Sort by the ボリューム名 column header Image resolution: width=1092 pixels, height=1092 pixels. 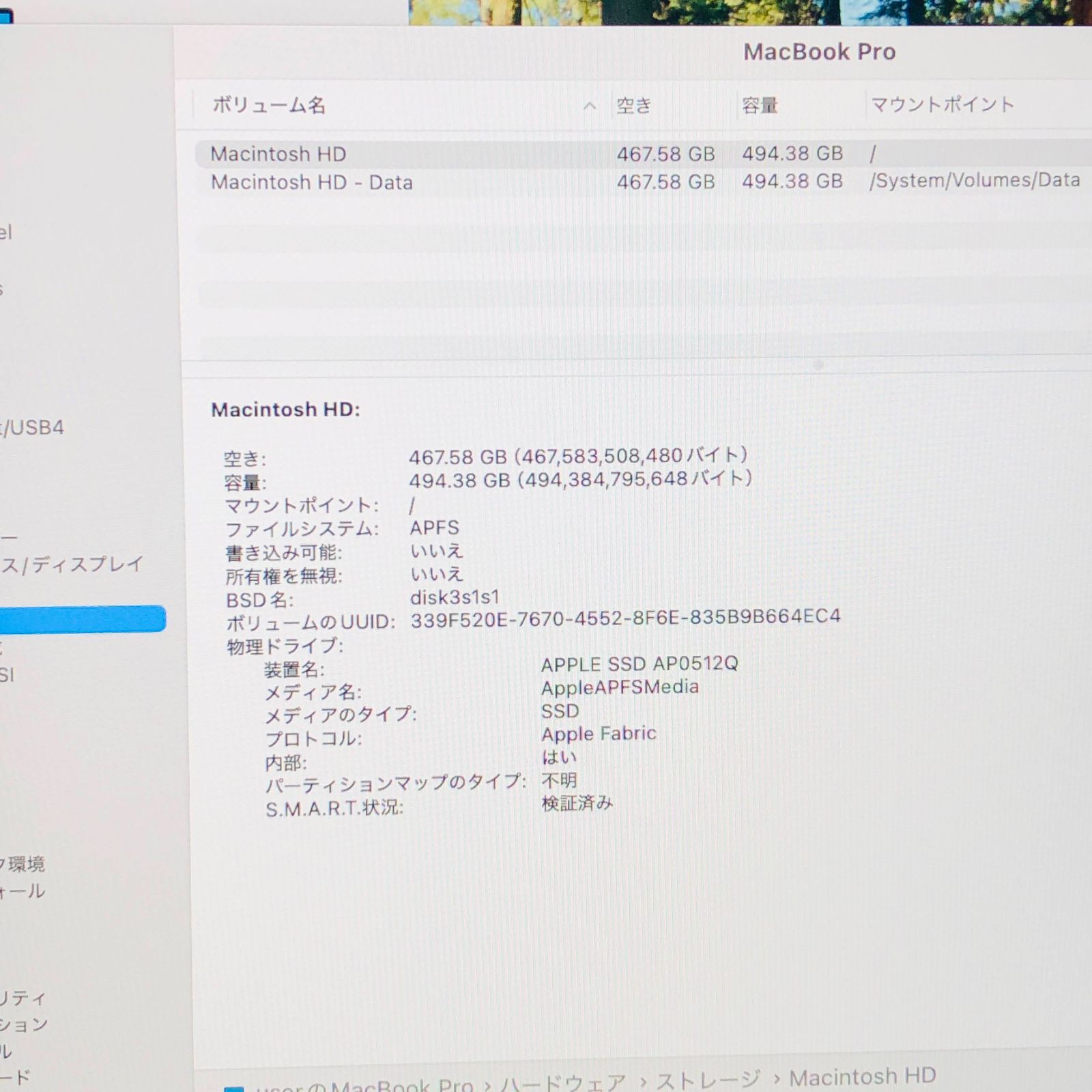coord(268,105)
